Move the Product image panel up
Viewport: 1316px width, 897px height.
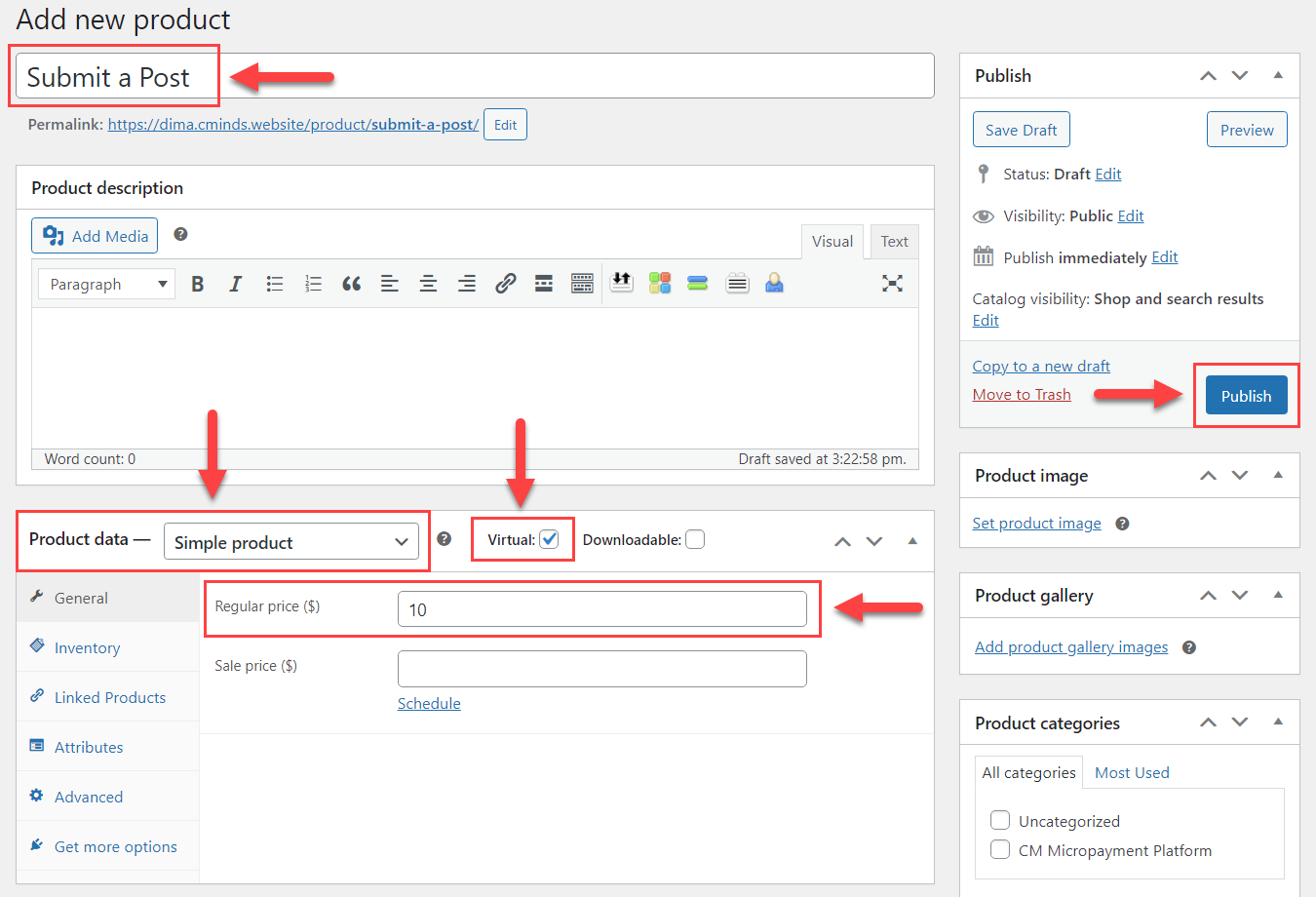coord(1208,475)
